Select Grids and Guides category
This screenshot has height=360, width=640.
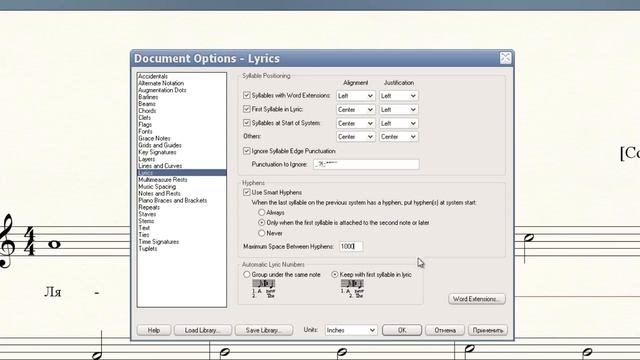pyautogui.click(x=160, y=145)
